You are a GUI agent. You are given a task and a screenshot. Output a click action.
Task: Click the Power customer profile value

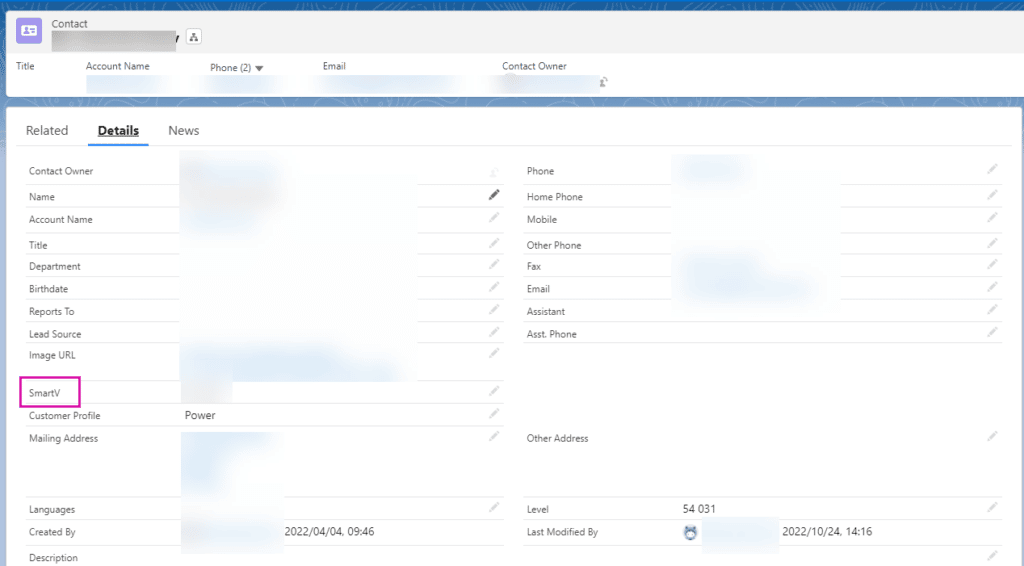pos(200,415)
